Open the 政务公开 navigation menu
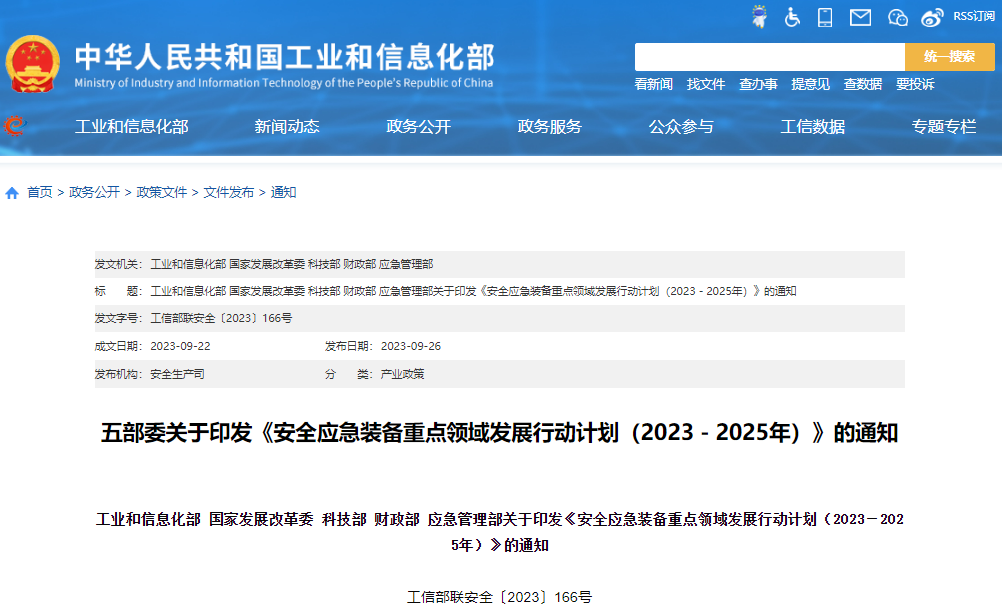The width and height of the screenshot is (1002, 607). point(417,127)
